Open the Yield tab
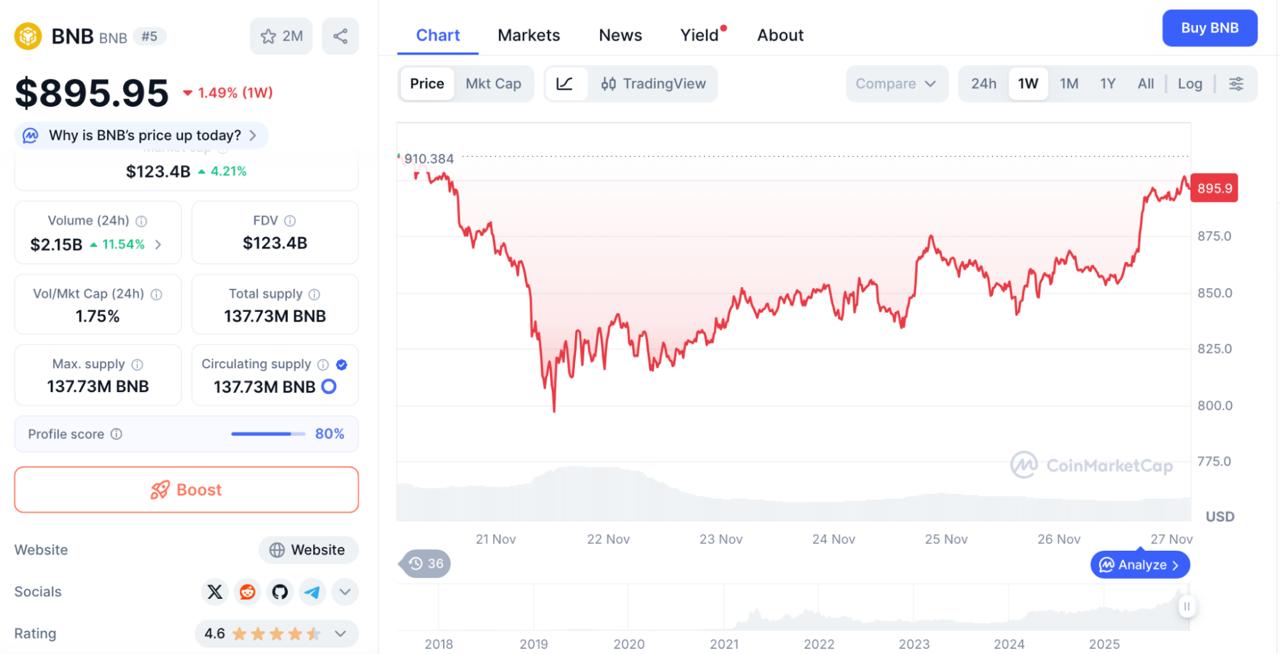The image size is (1280, 654). pos(697,35)
